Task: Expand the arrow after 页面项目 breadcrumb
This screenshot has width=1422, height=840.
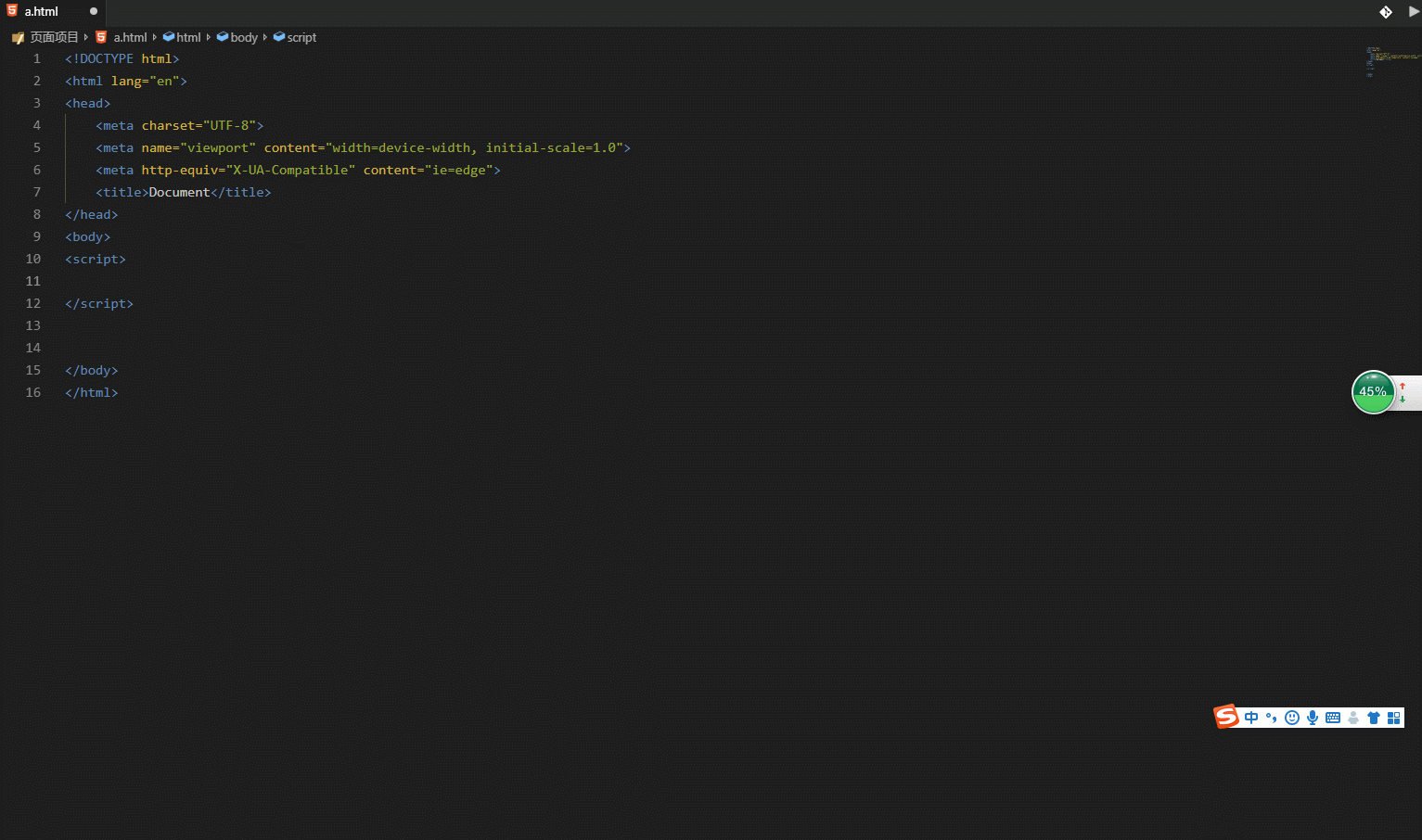Action: 85,37
